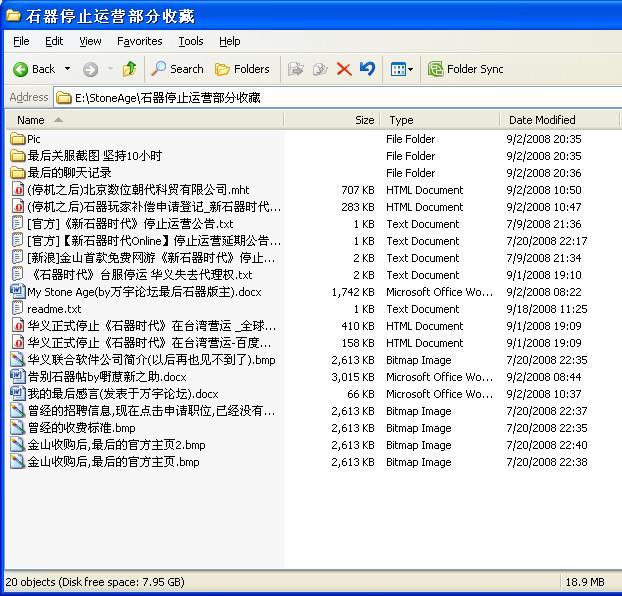Open the Favorites menu
This screenshot has height=596, width=622.
140,41
